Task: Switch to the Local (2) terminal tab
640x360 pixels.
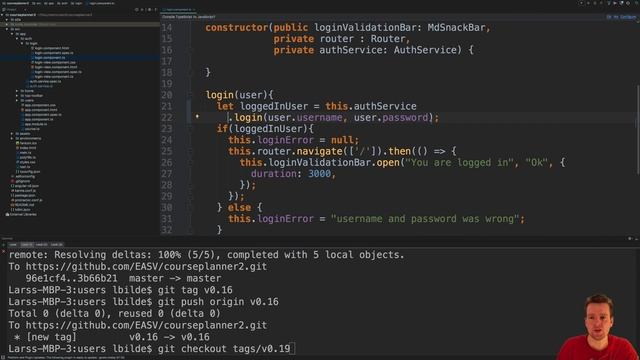Action: 42,244
